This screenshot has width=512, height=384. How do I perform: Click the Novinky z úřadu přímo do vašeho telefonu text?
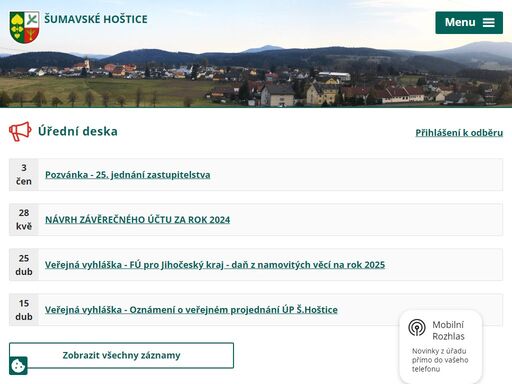pos(440,360)
